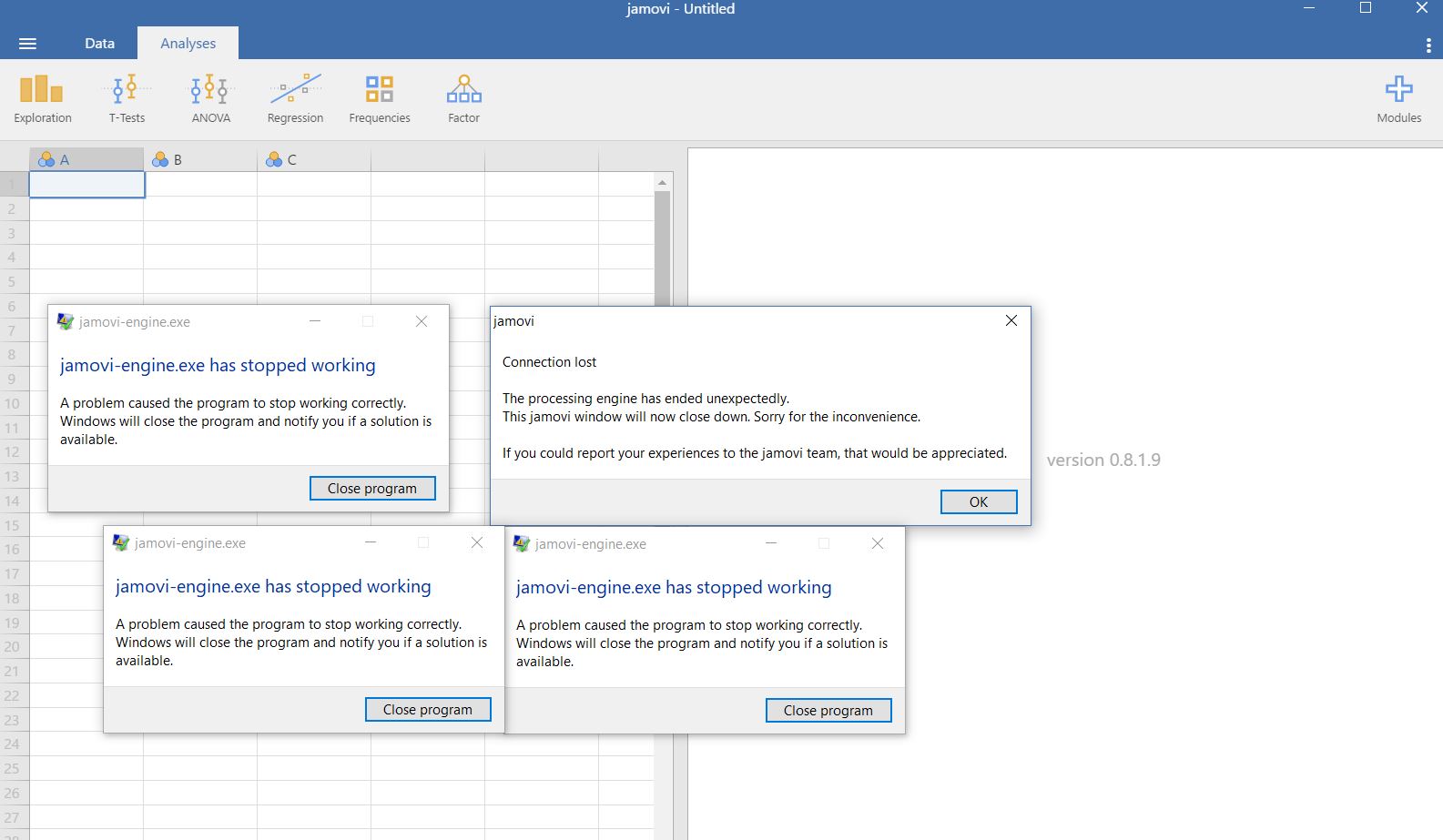
Task: Open the Factor analyses menu
Action: tap(463, 98)
